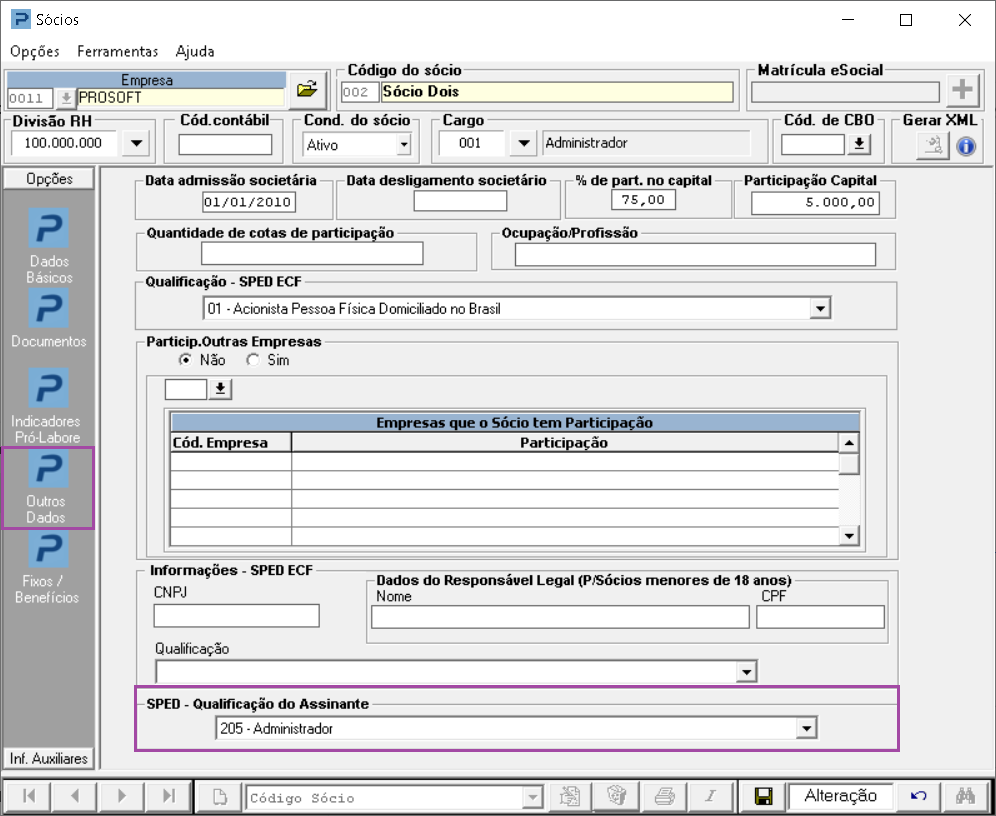Click the Empresas table scrollbar thumb

coord(849,464)
